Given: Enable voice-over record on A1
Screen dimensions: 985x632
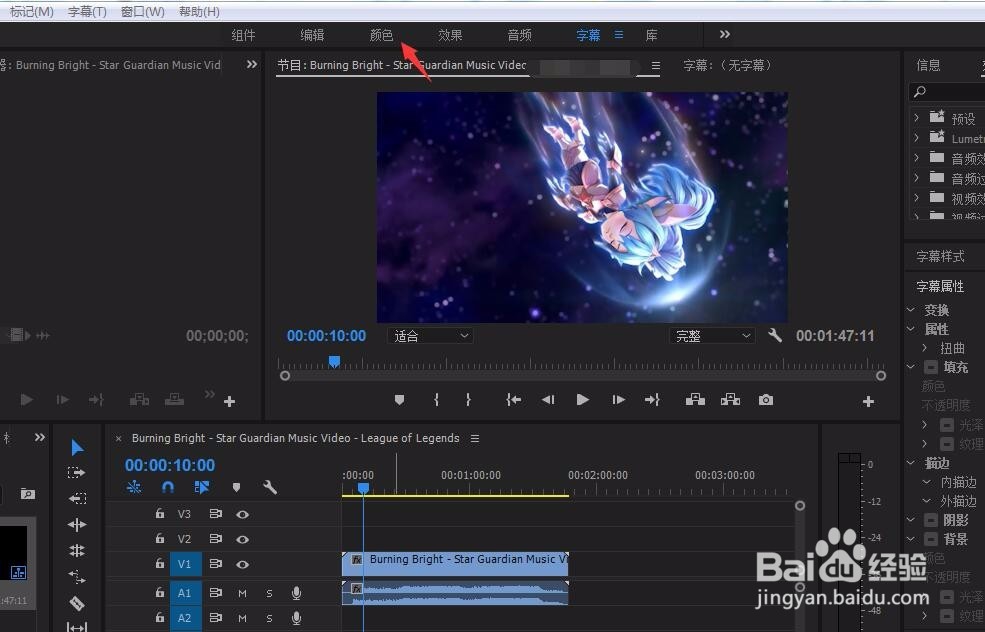Looking at the screenshot, I should tap(297, 592).
